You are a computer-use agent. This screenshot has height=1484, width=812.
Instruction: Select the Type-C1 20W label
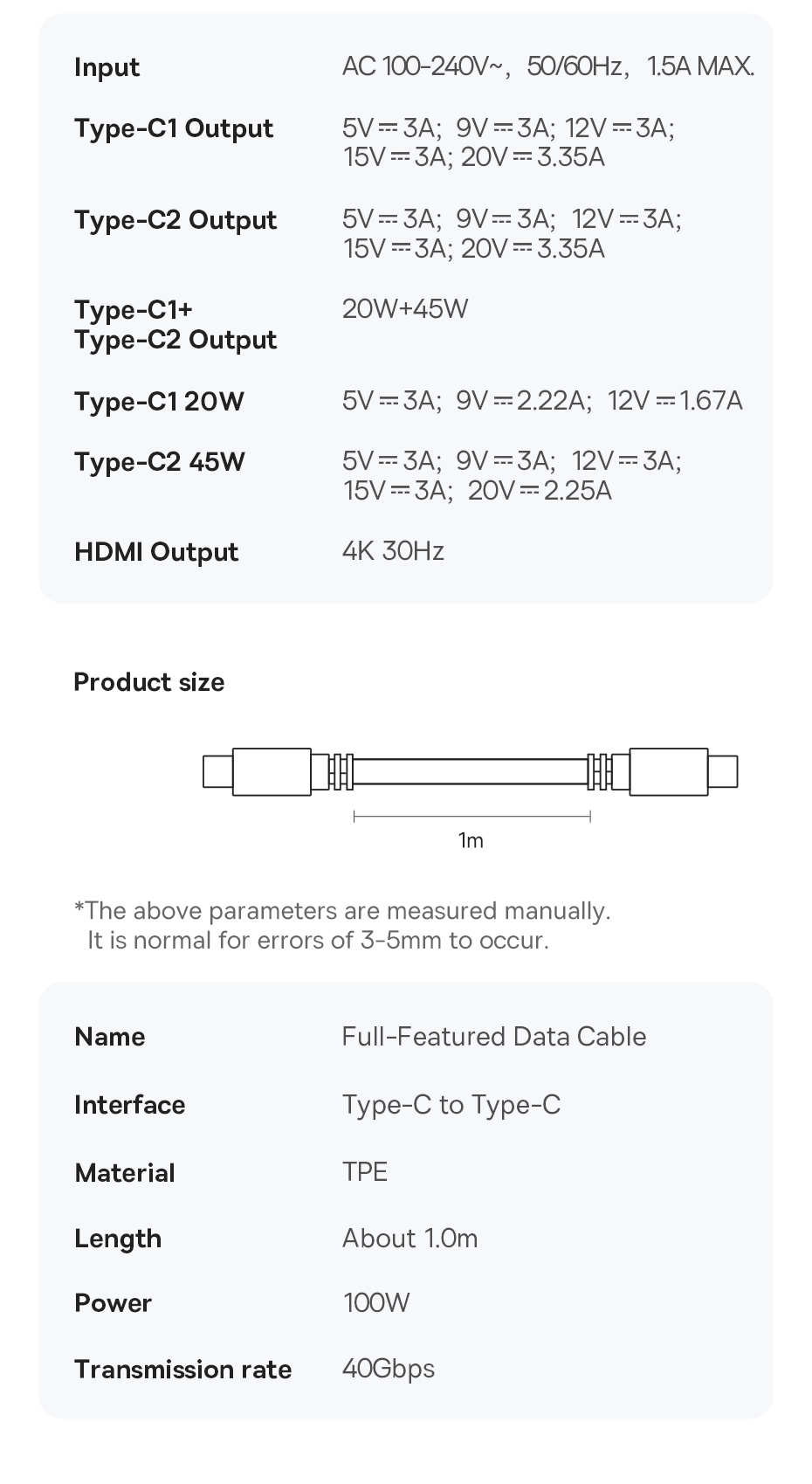click(159, 402)
